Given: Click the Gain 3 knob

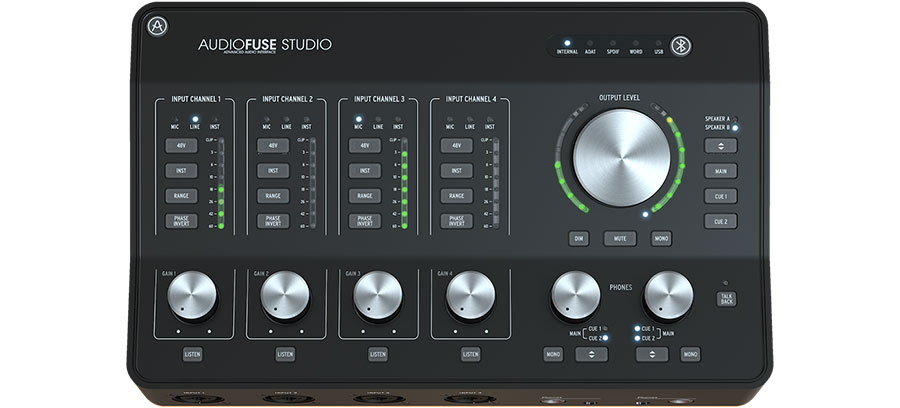Looking at the screenshot, I should click(x=378, y=296).
